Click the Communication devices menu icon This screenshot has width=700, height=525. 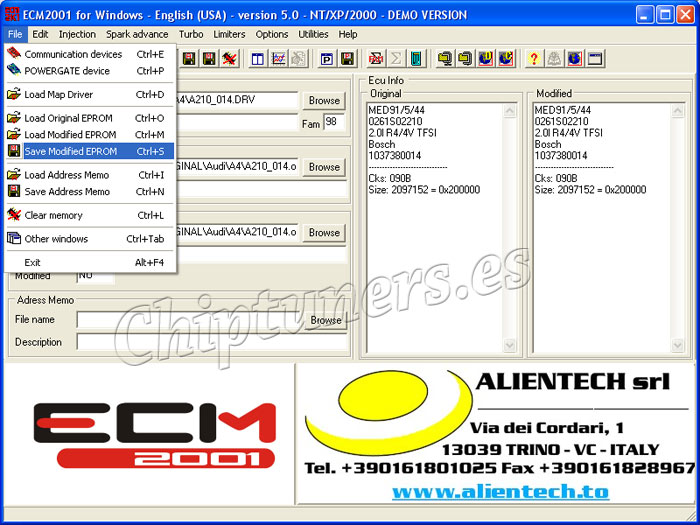(14, 54)
